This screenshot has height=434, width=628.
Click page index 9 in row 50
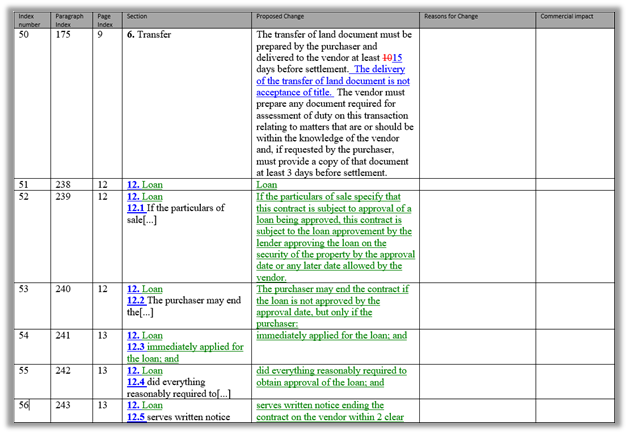coord(100,35)
